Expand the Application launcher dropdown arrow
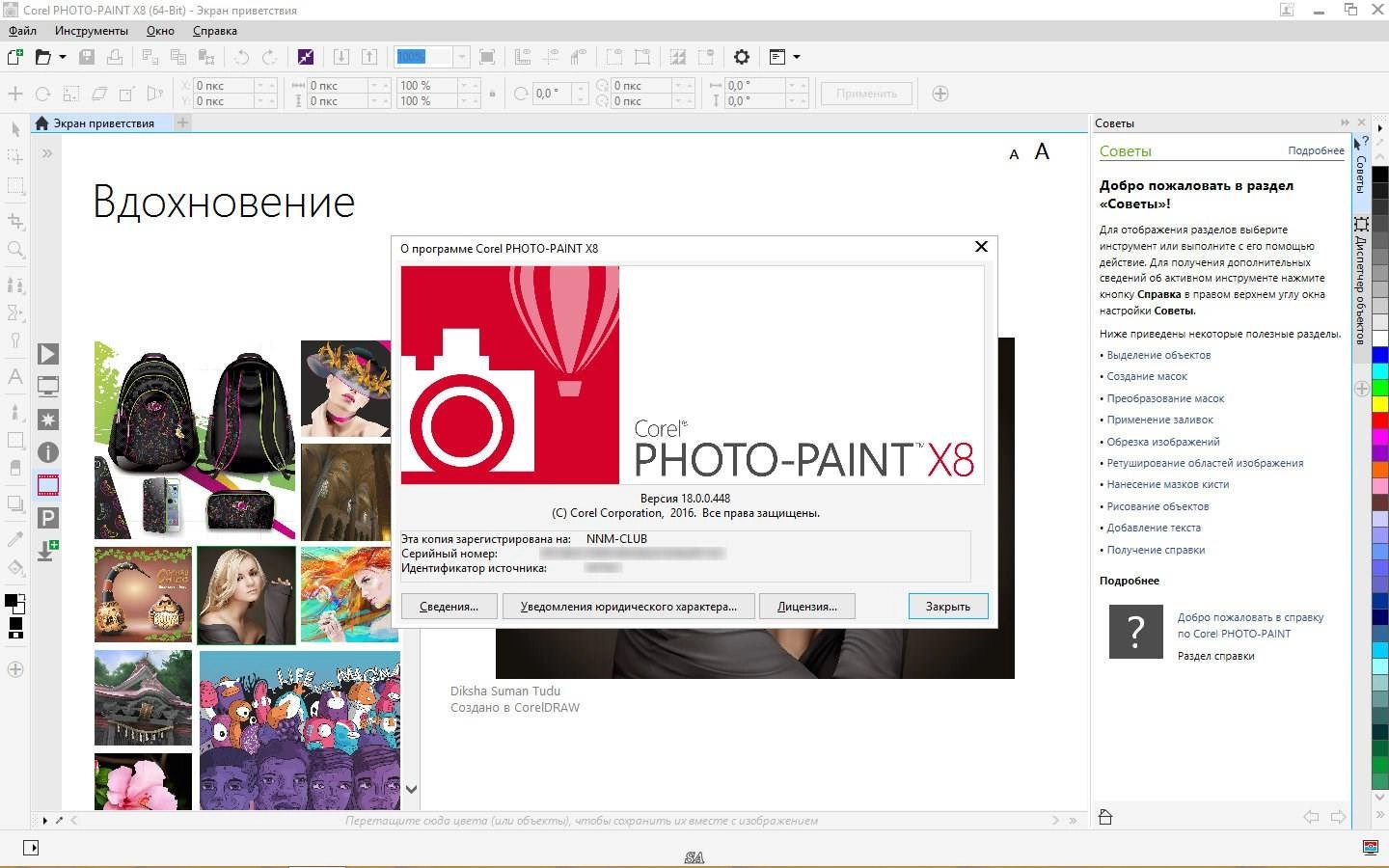The image size is (1389, 868). (x=797, y=57)
